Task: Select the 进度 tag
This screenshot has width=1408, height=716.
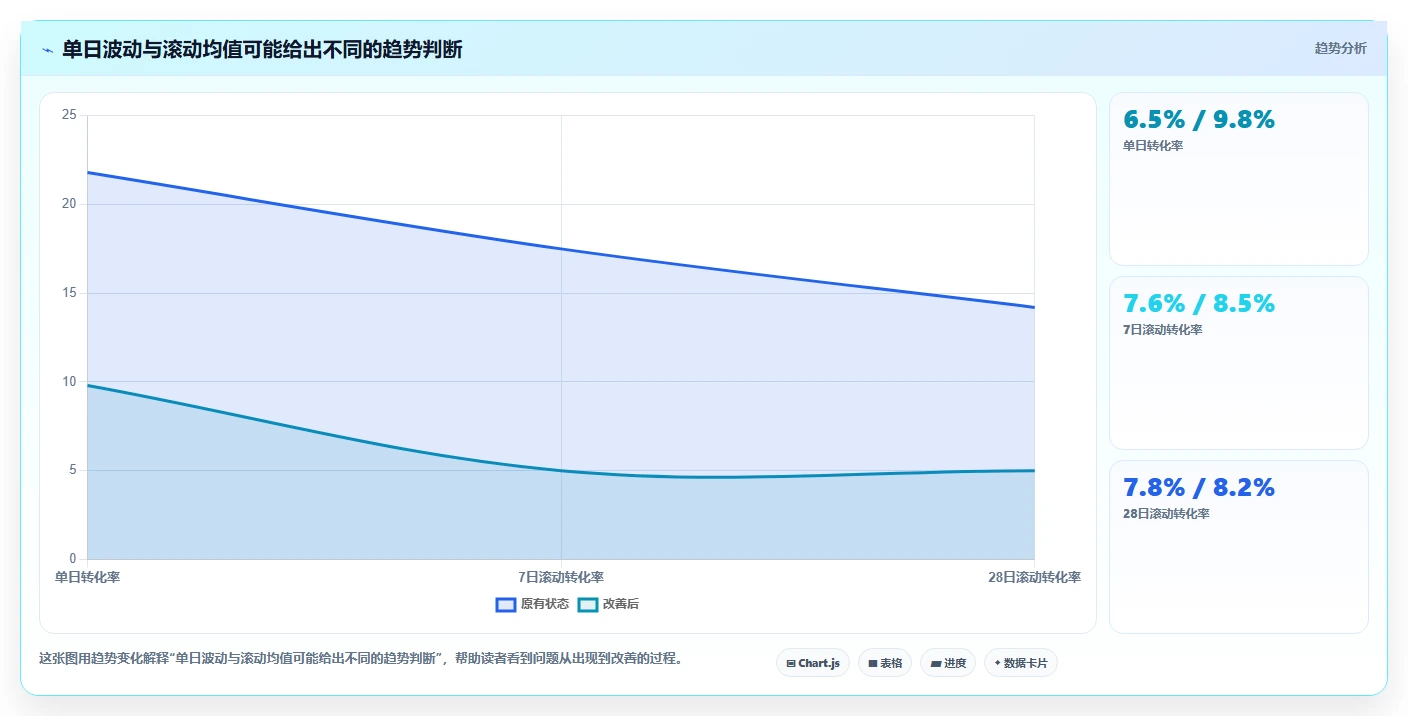Action: click(948, 663)
